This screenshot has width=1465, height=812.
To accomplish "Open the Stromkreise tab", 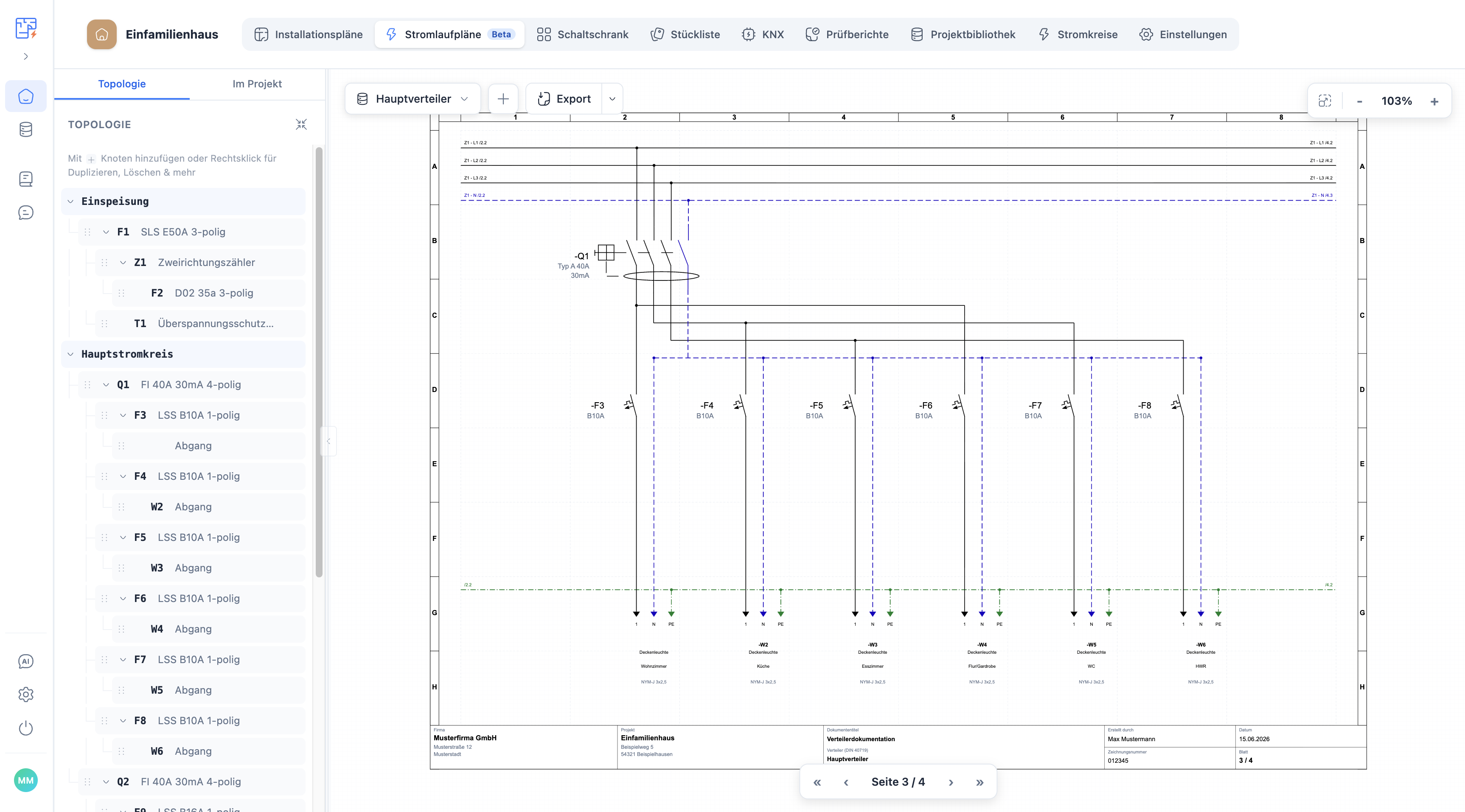I will pyautogui.click(x=1078, y=34).
